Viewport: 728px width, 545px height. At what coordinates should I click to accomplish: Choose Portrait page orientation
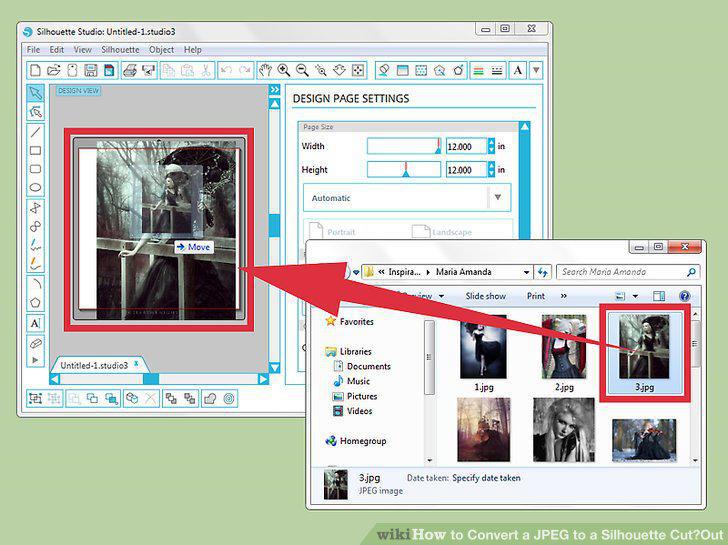[332, 231]
